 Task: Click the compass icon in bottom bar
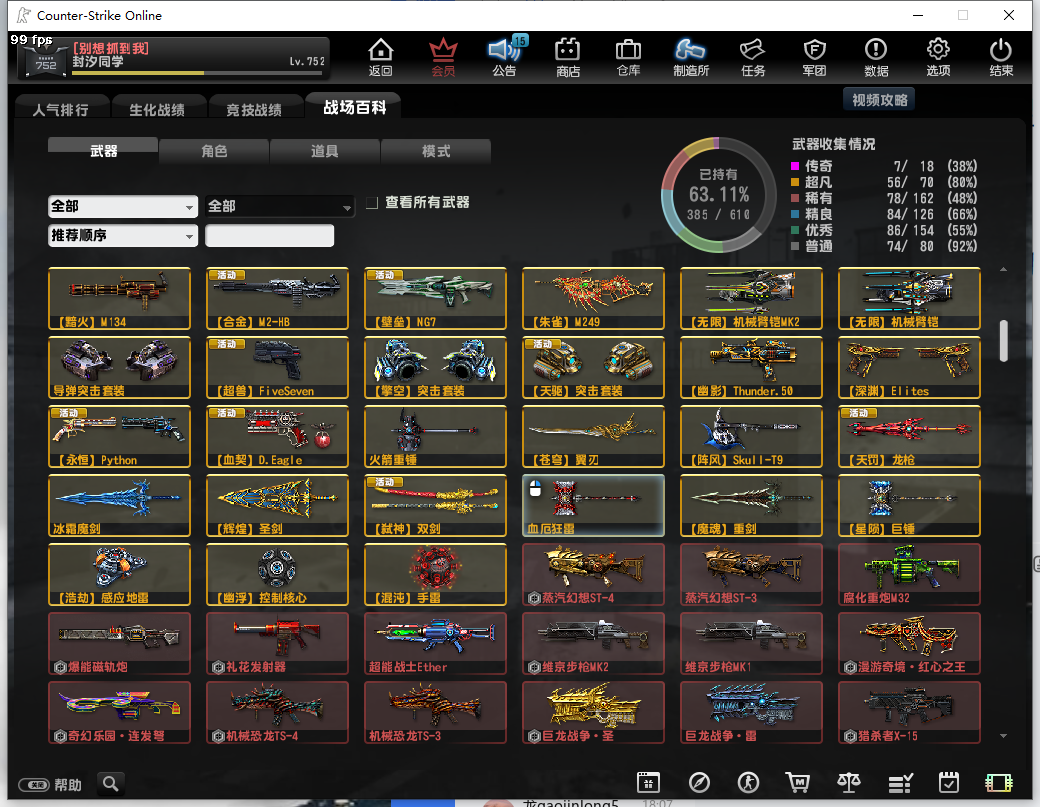coord(699,782)
